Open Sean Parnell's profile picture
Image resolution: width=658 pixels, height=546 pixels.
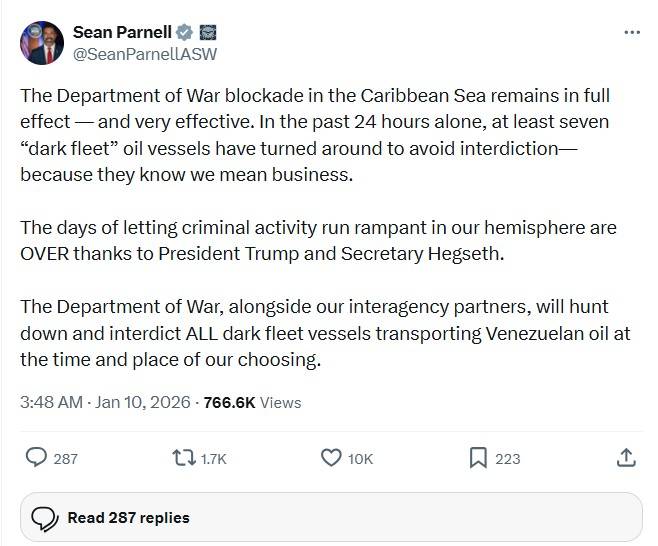pos(42,43)
